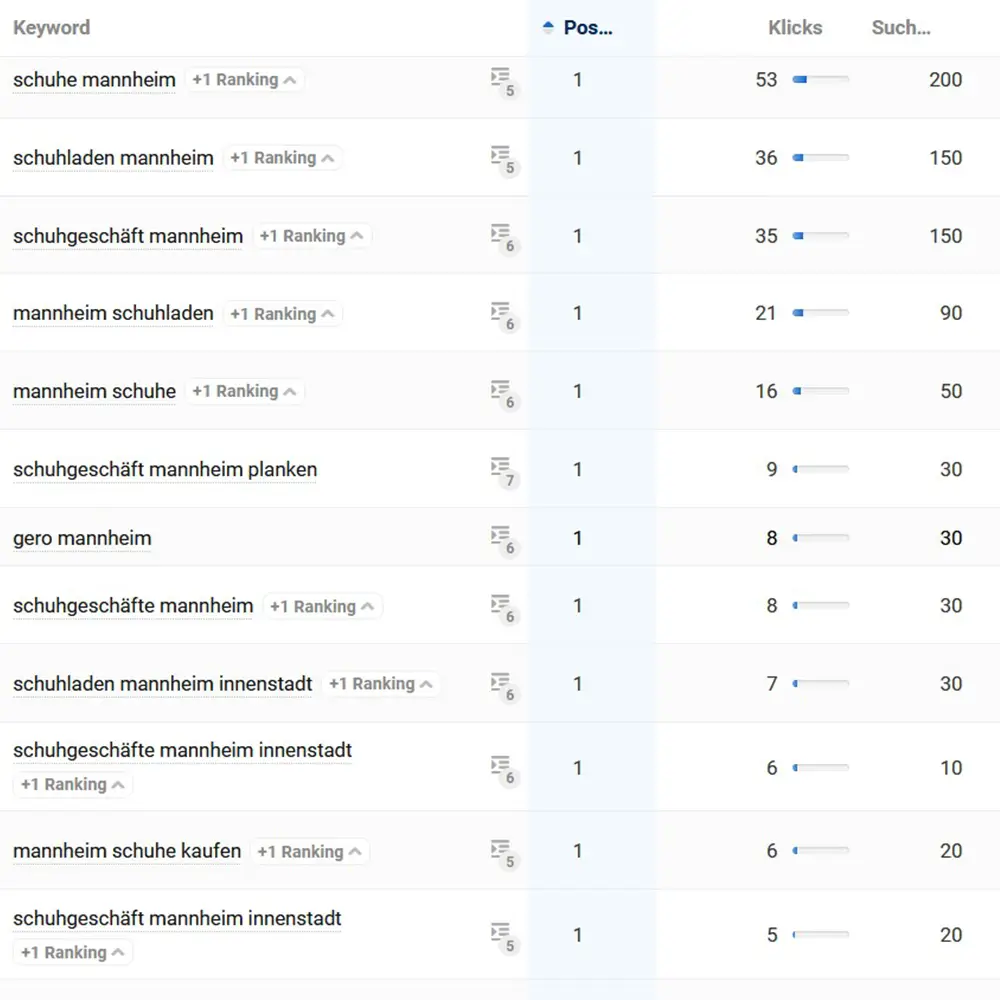The width and height of the screenshot is (1000, 1000).
Task: Sort the table by the Klicks column
Action: [795, 27]
